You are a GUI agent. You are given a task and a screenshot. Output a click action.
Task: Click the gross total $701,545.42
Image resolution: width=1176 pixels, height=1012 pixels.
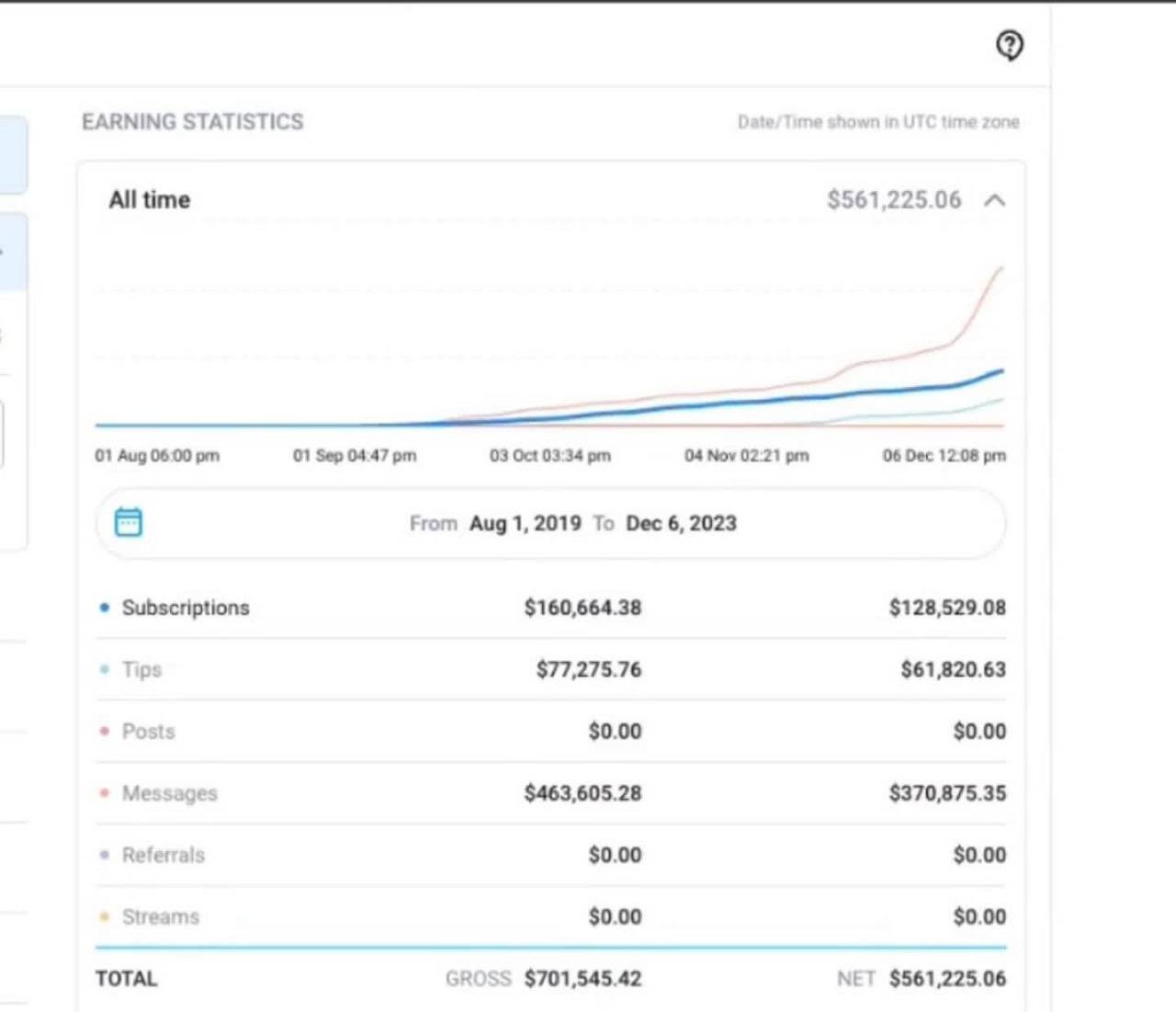(582, 978)
